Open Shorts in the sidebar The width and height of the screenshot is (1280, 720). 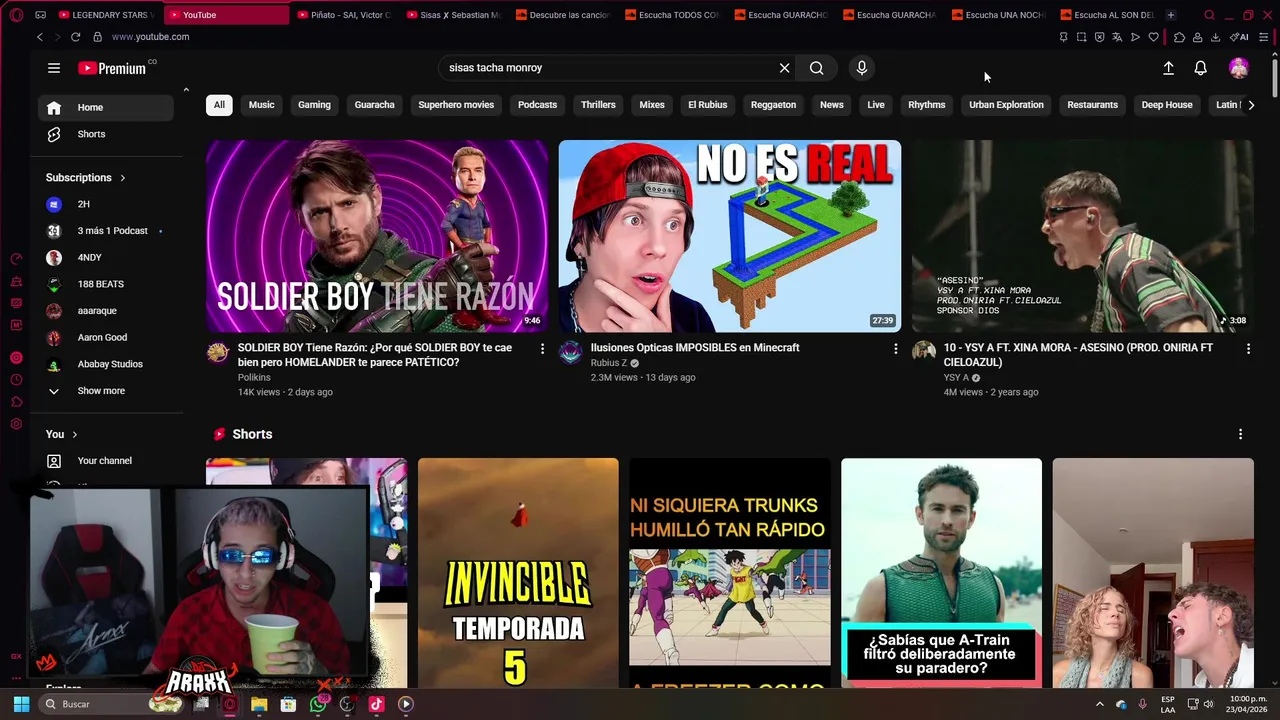pos(106,134)
